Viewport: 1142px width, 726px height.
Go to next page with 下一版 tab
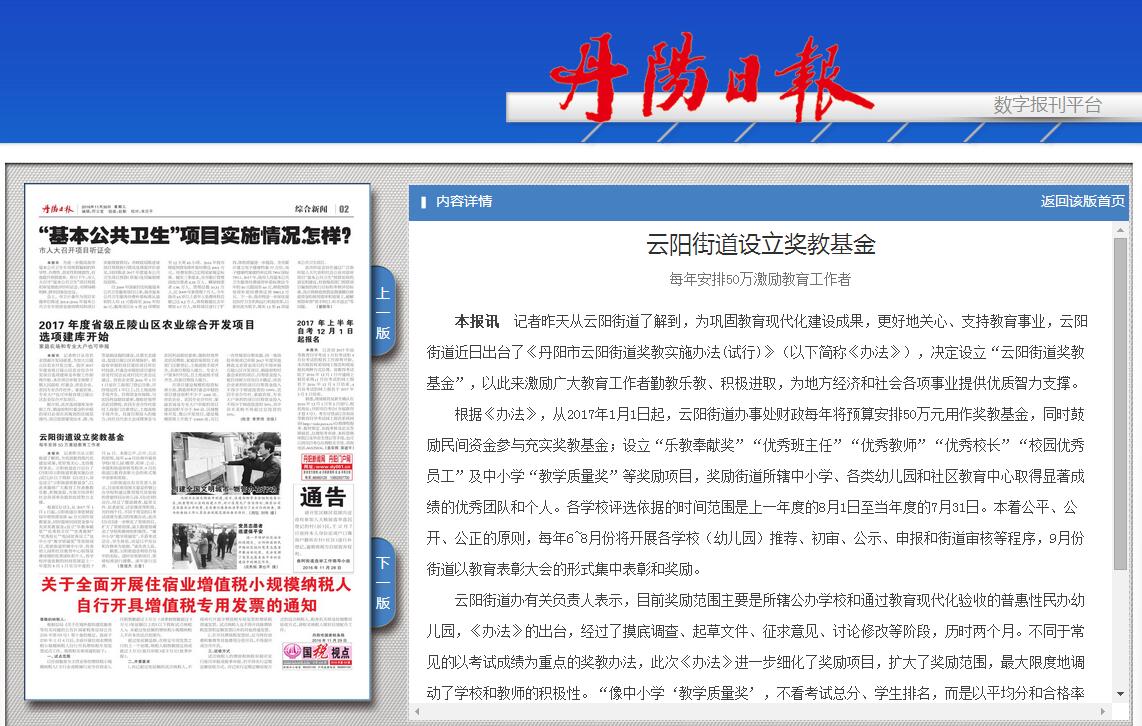tap(383, 582)
